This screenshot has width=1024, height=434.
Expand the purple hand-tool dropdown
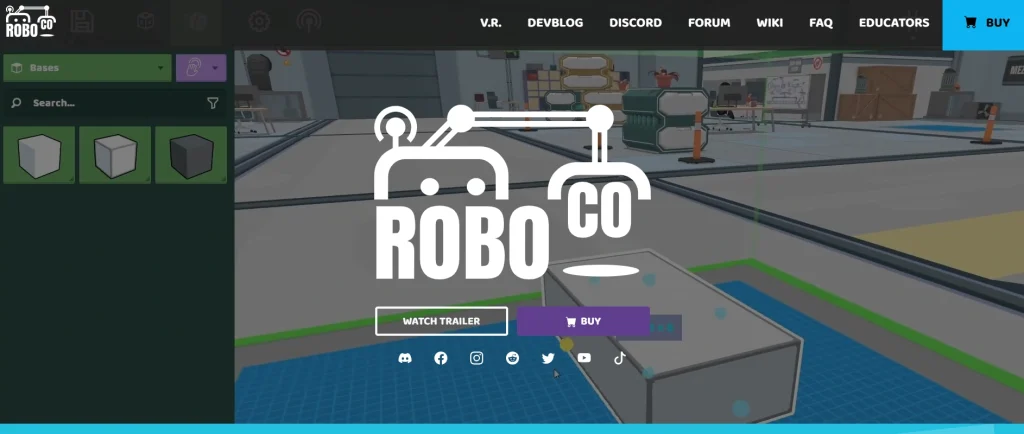point(201,68)
